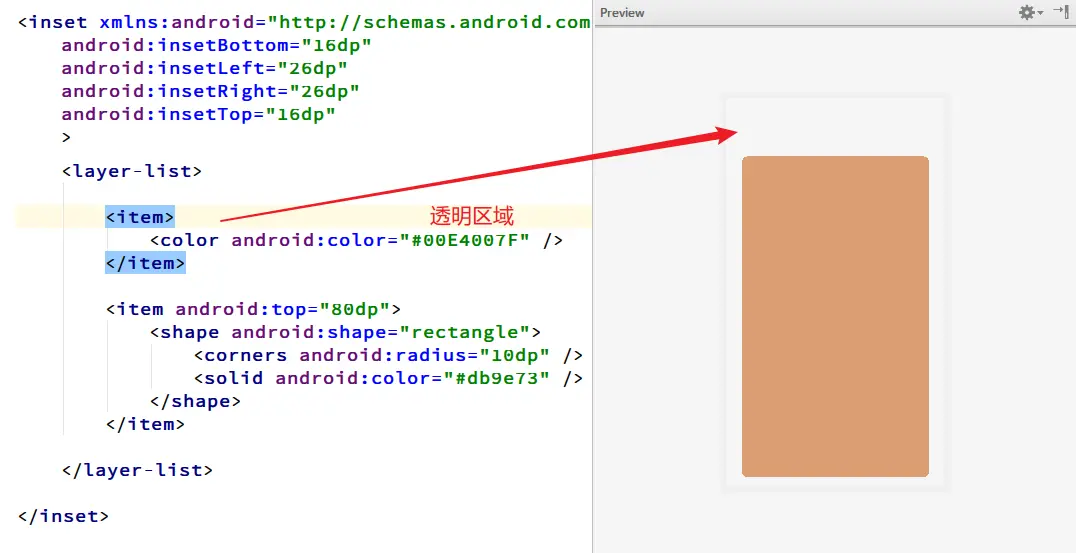
Task: Click the orange rounded rectangle in preview
Action: click(x=835, y=316)
